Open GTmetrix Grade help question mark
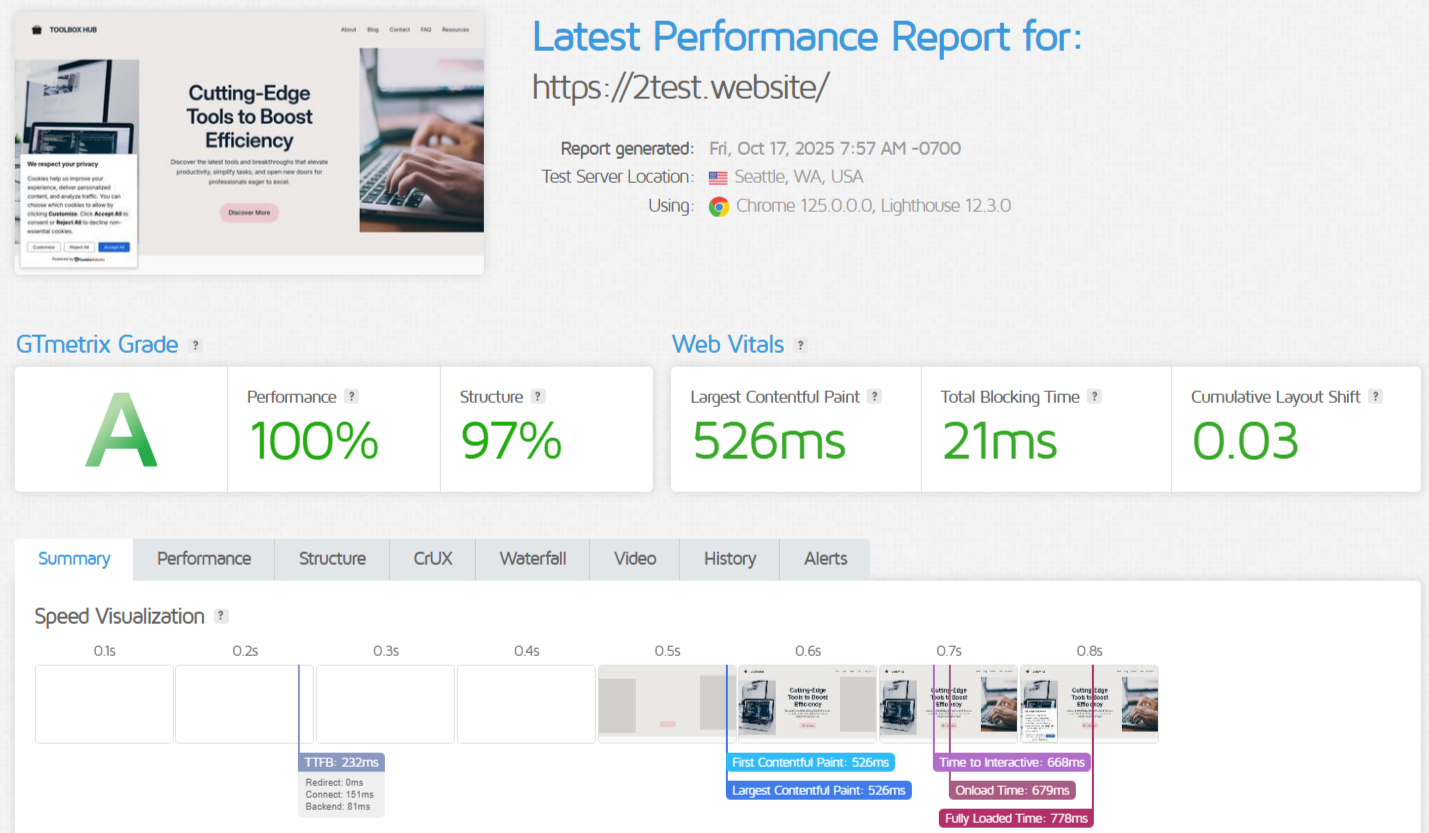This screenshot has width=1429, height=833. point(195,345)
